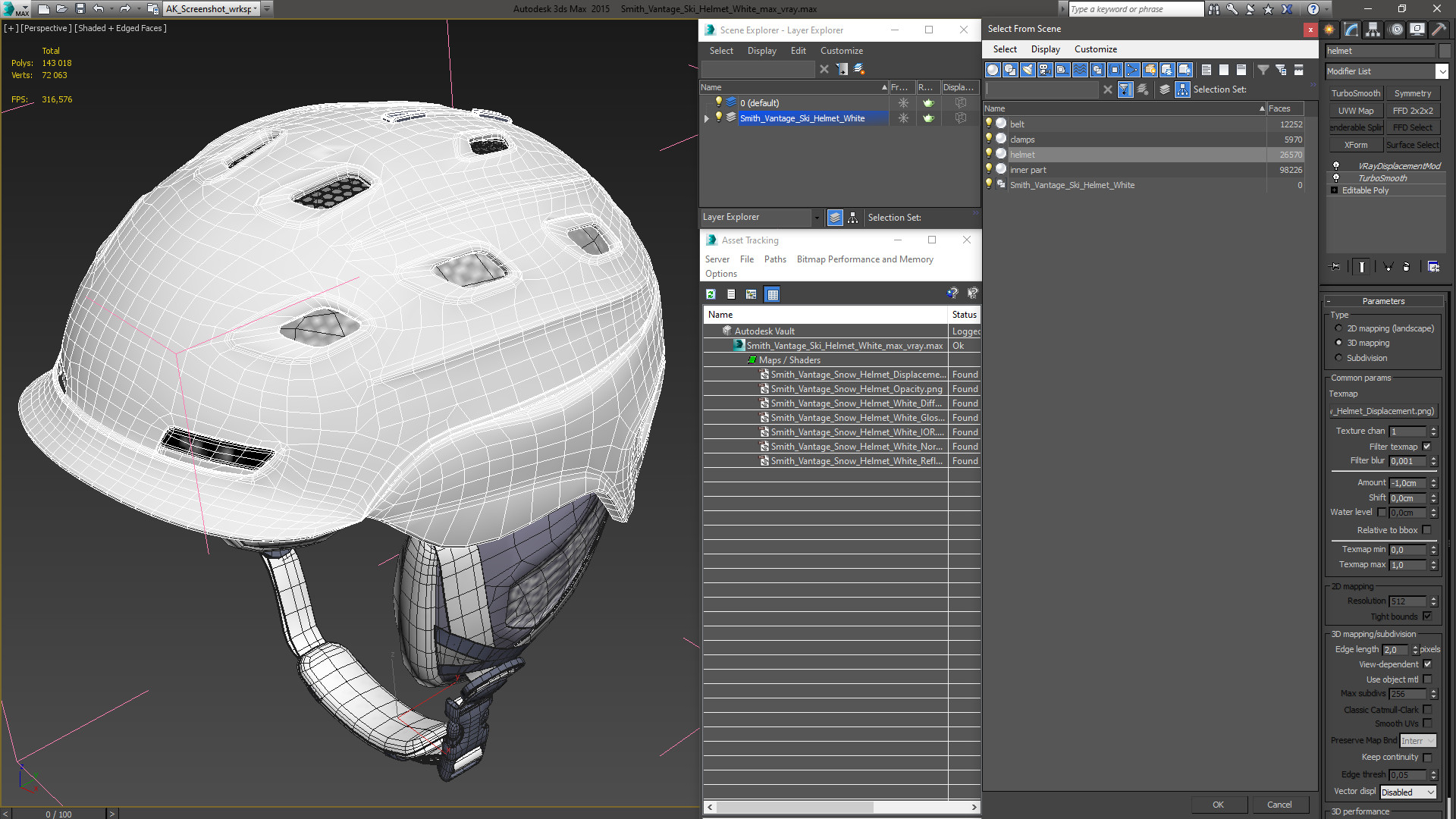Open the Vector displ Disabled dropdown
Screen dimensions: 1456x819
coord(1408,792)
